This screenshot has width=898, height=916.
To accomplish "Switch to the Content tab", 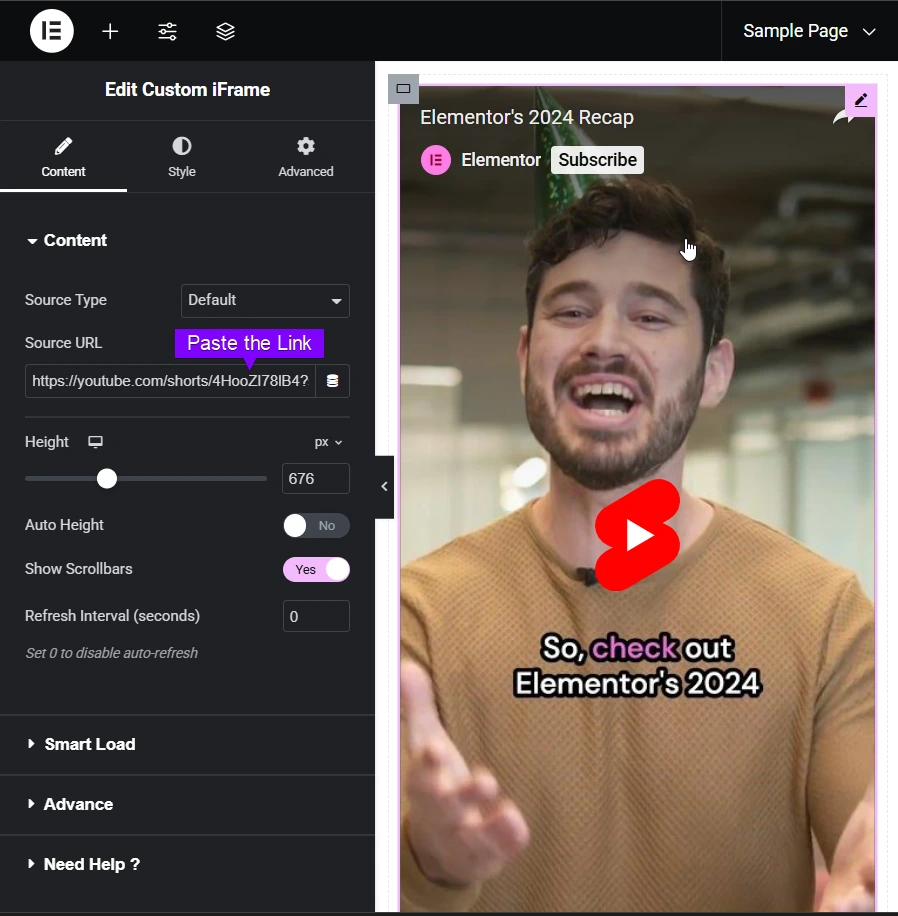I will pyautogui.click(x=63, y=157).
